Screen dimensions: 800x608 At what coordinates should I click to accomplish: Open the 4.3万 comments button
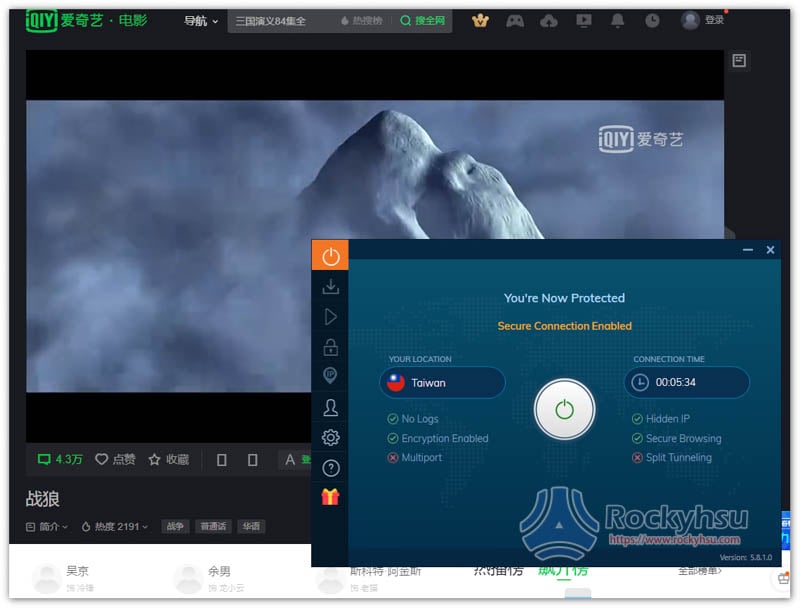click(60, 460)
